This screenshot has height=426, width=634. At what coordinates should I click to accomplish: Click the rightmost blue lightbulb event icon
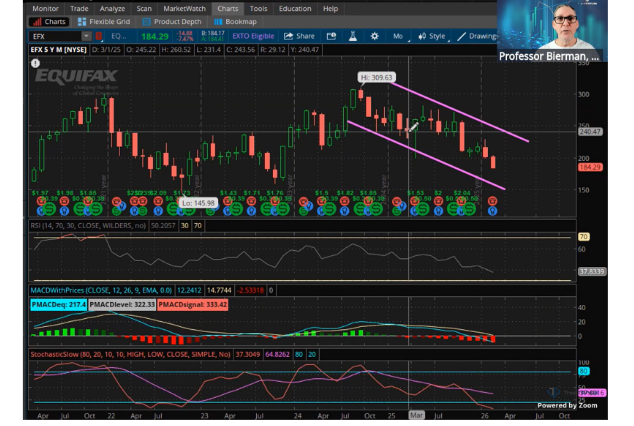point(492,211)
